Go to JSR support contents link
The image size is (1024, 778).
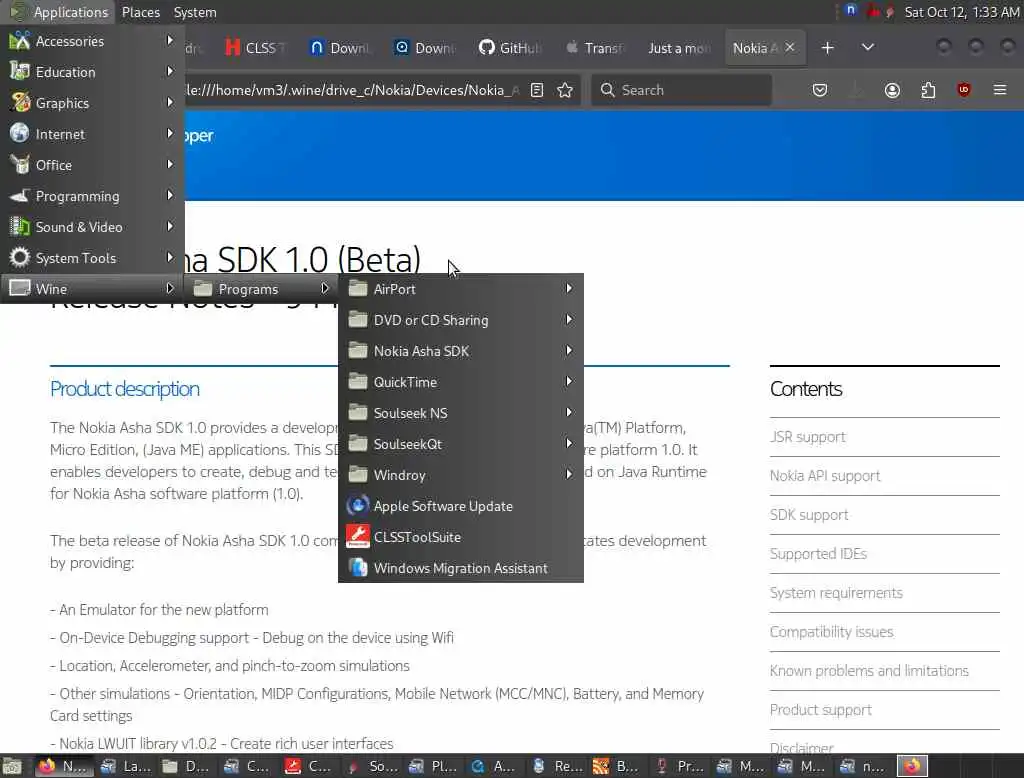pos(807,437)
